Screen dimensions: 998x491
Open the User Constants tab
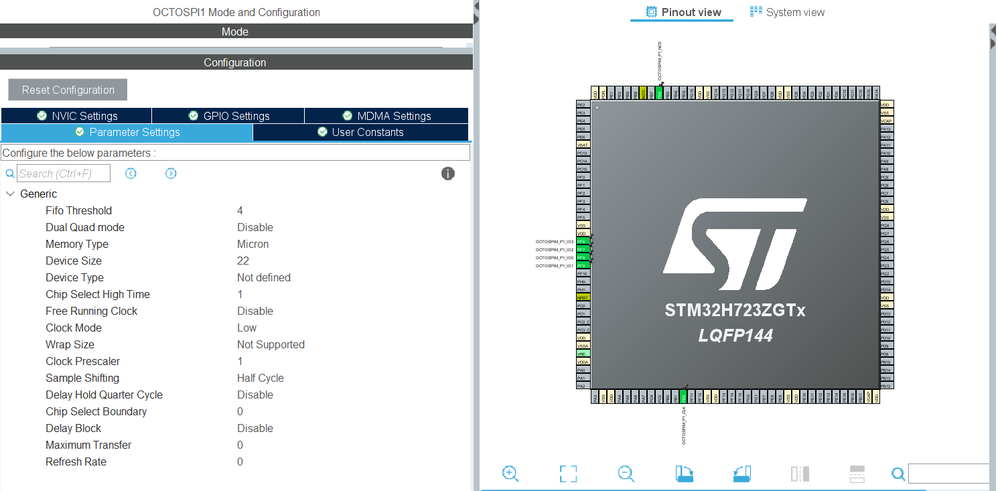[361, 132]
